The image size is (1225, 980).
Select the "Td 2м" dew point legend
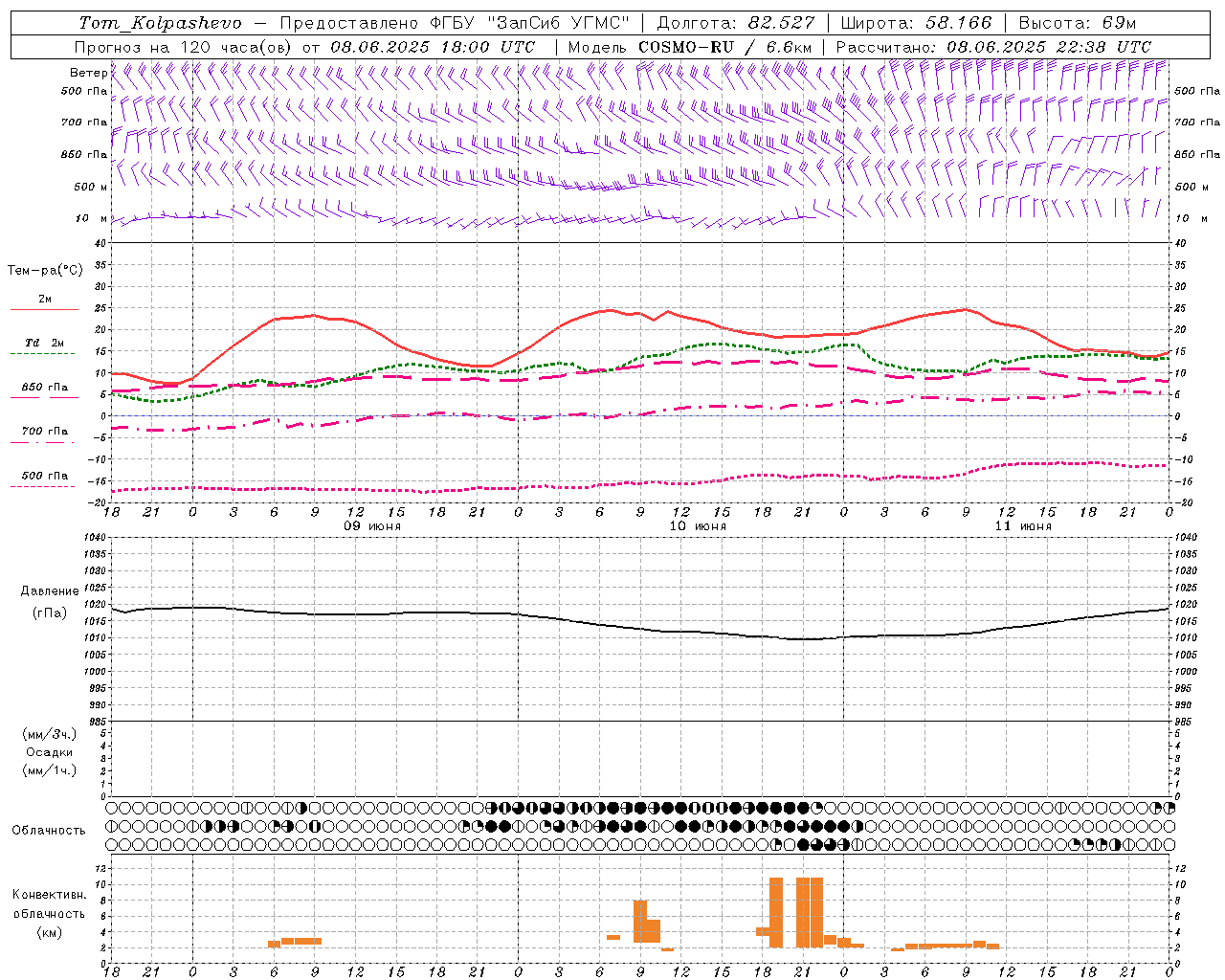(45, 343)
